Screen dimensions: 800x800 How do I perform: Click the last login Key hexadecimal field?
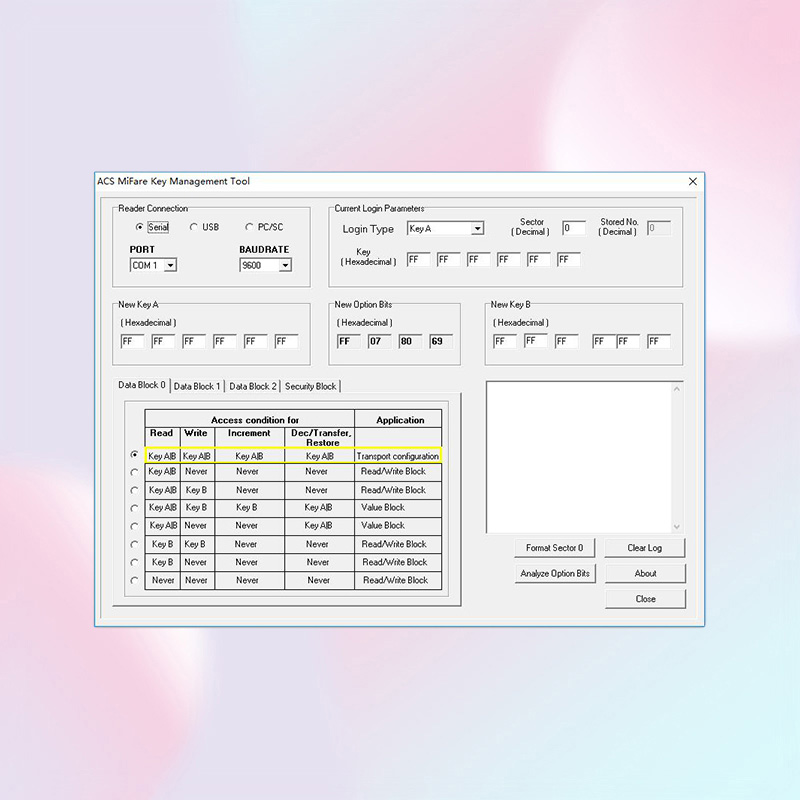(568, 260)
